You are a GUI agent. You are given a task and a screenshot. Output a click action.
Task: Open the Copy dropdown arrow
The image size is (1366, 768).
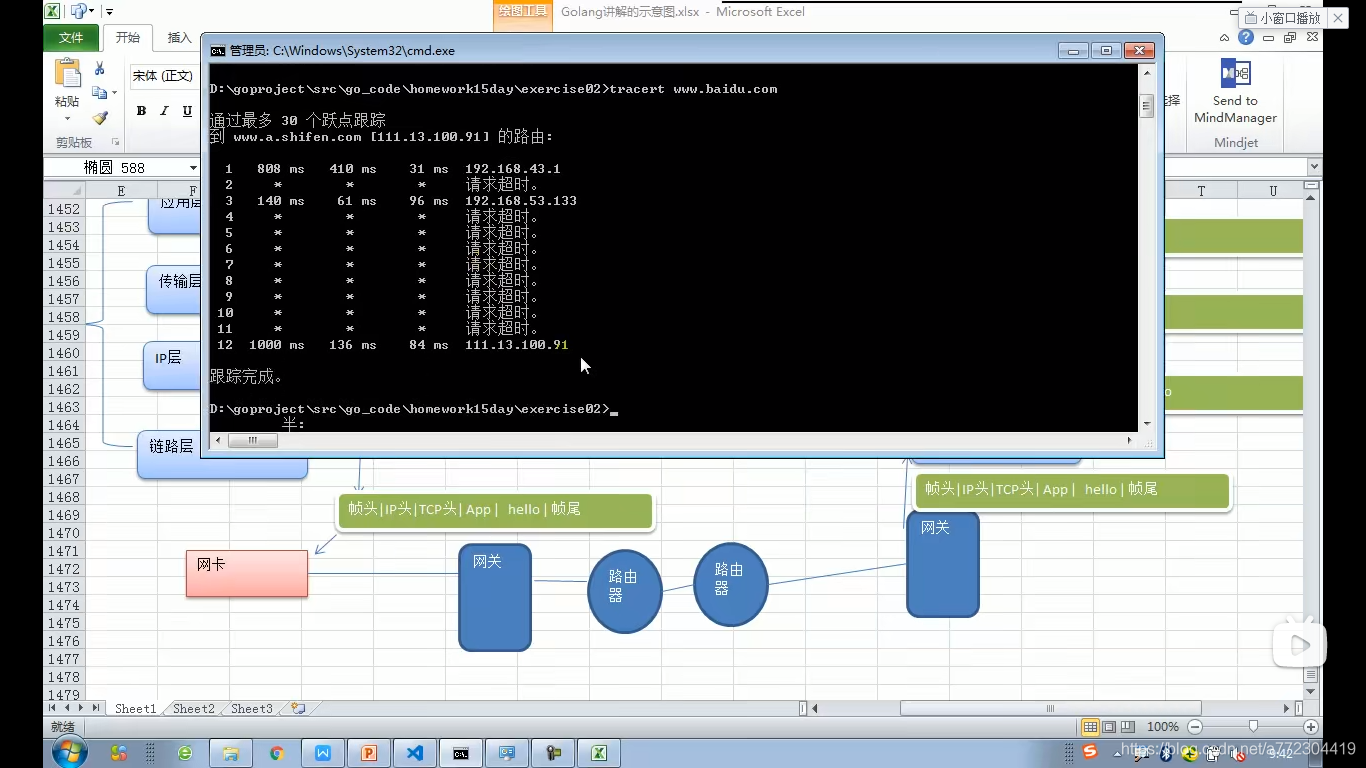[x=114, y=93]
